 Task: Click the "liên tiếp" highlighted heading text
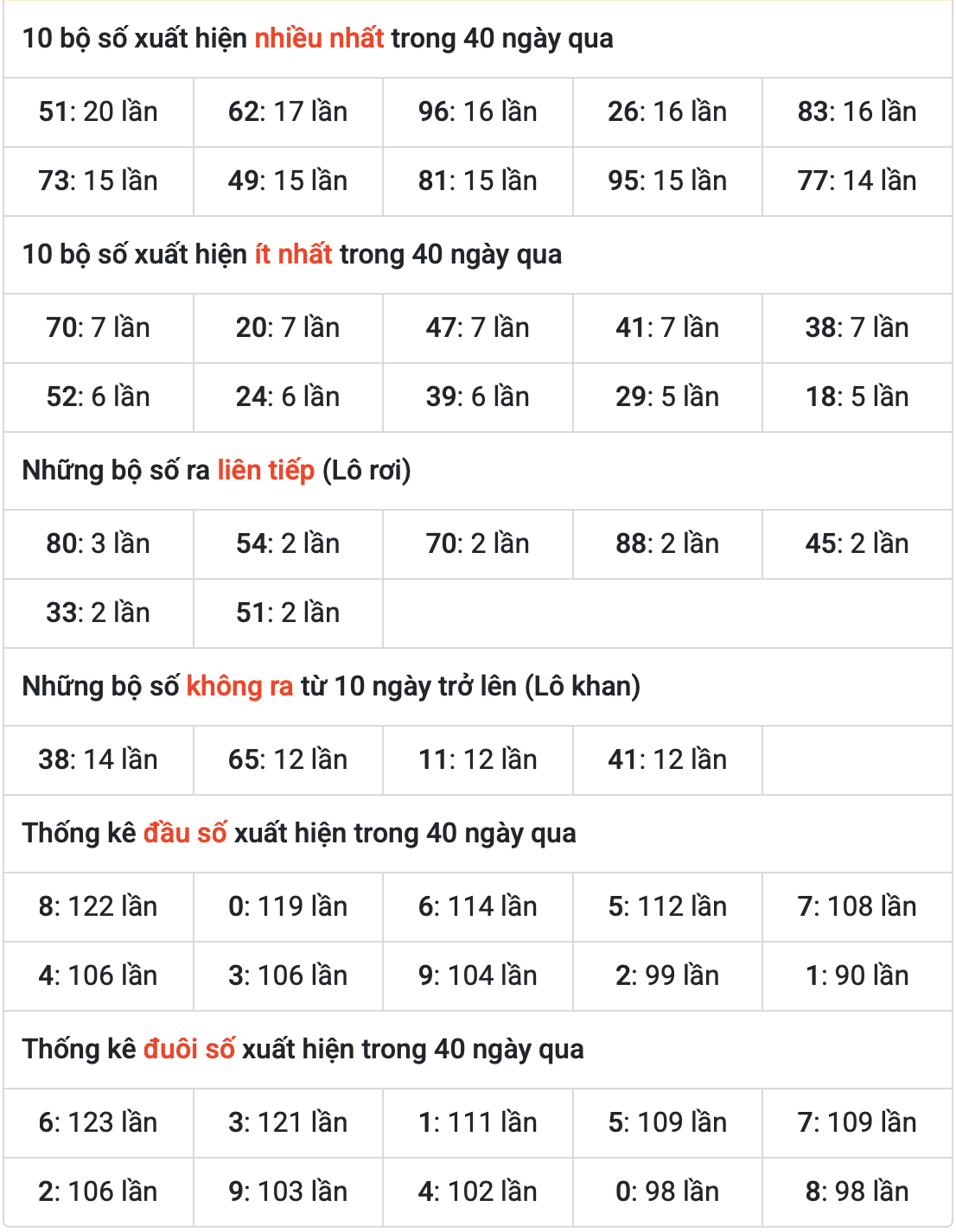[265, 471]
